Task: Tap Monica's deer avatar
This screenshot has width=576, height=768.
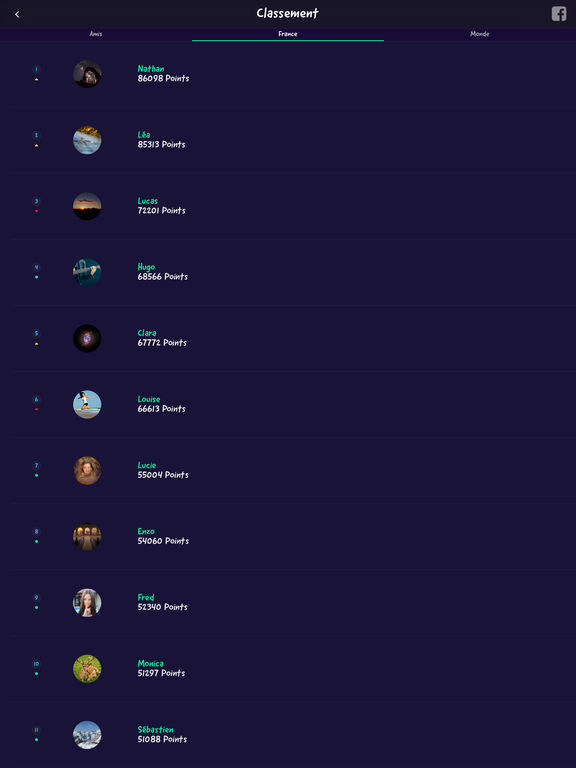Action: [x=87, y=669]
